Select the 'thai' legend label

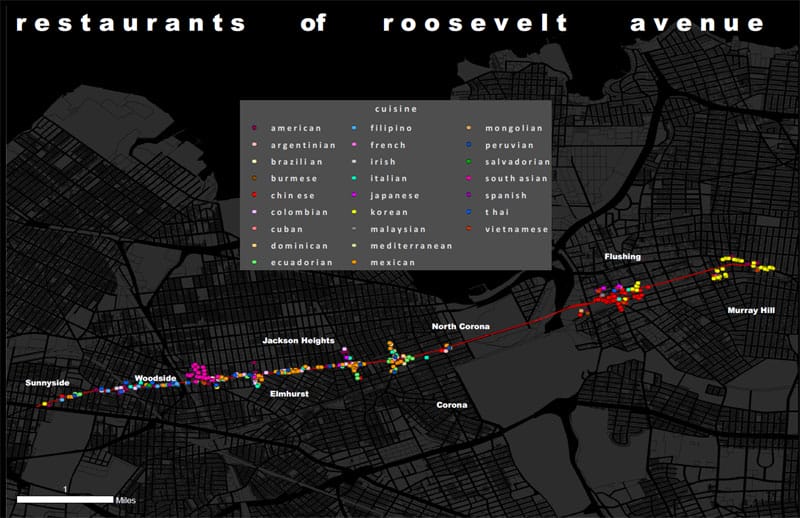tap(496, 212)
